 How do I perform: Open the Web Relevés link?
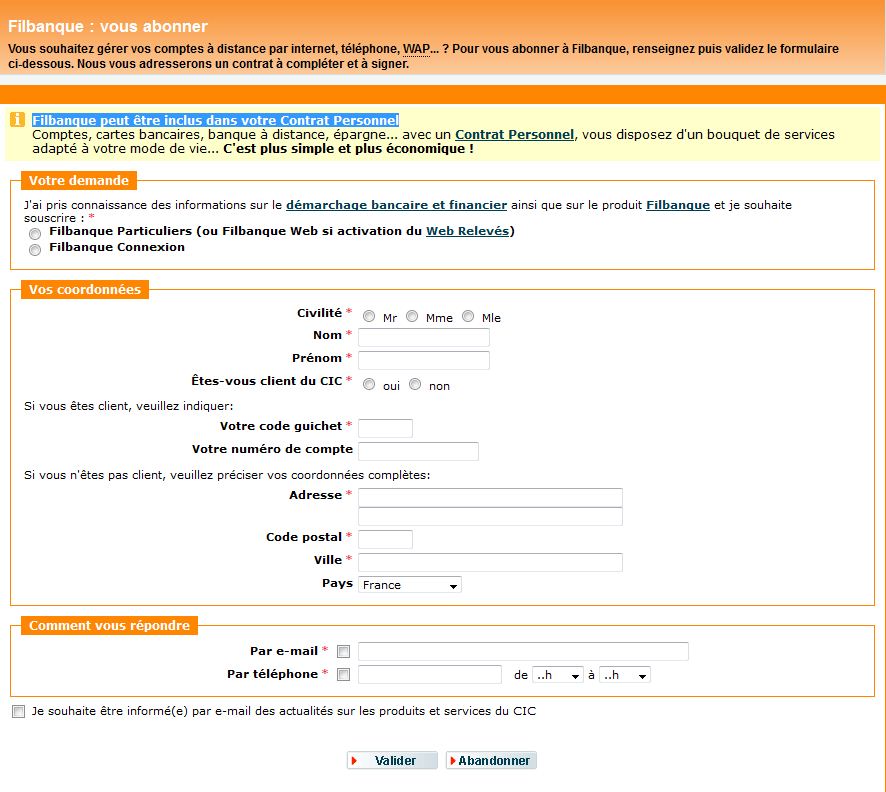pyautogui.click(x=467, y=231)
